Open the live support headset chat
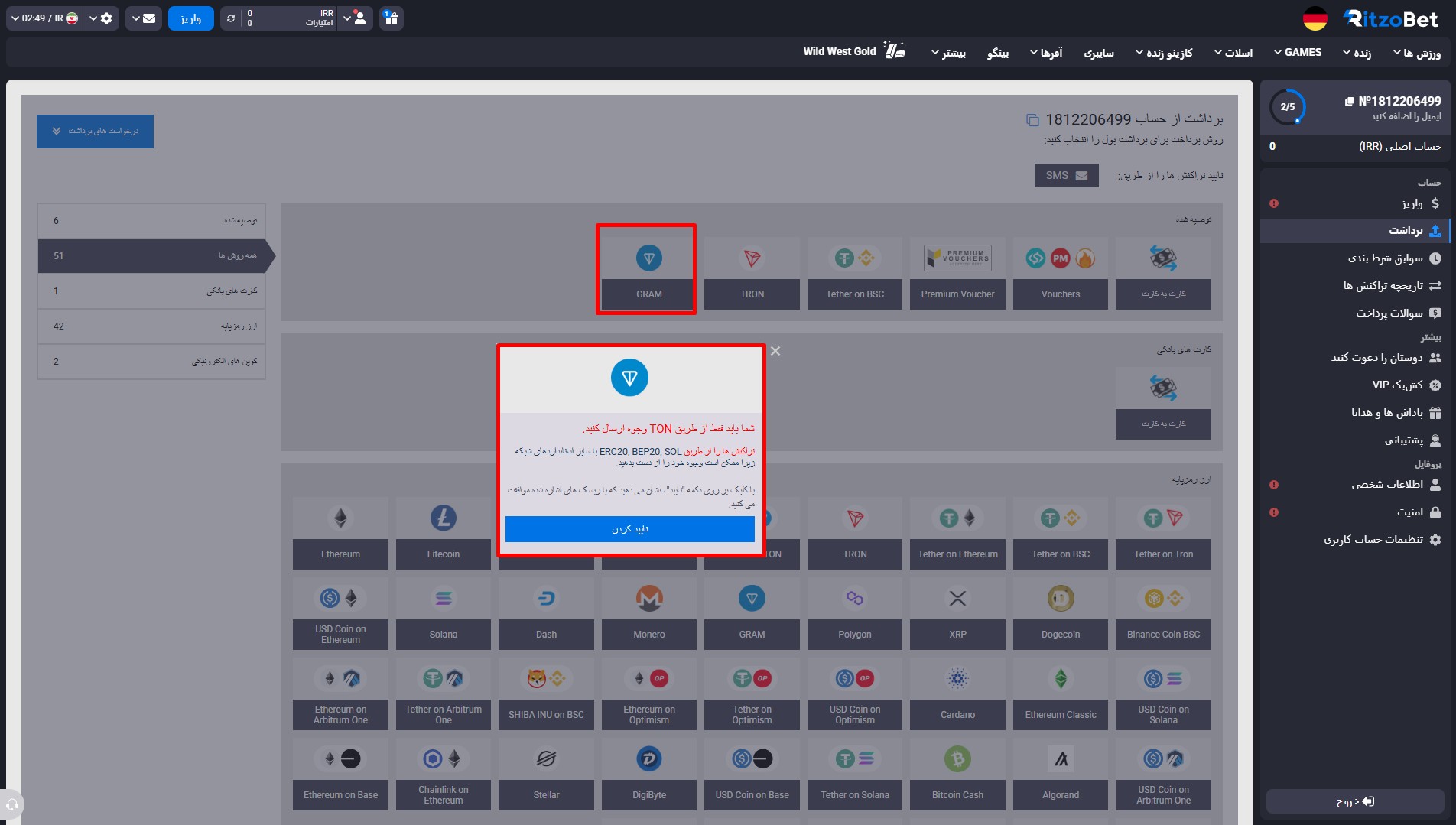 pos(11,804)
